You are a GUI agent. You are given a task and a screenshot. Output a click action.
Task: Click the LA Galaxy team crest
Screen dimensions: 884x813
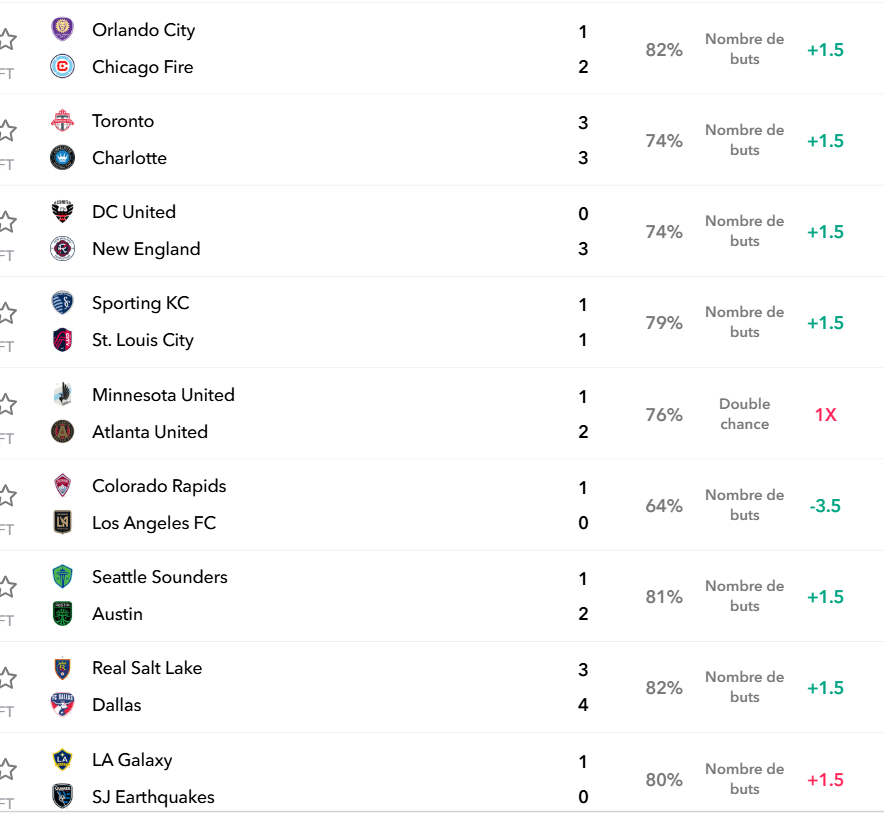point(62,759)
